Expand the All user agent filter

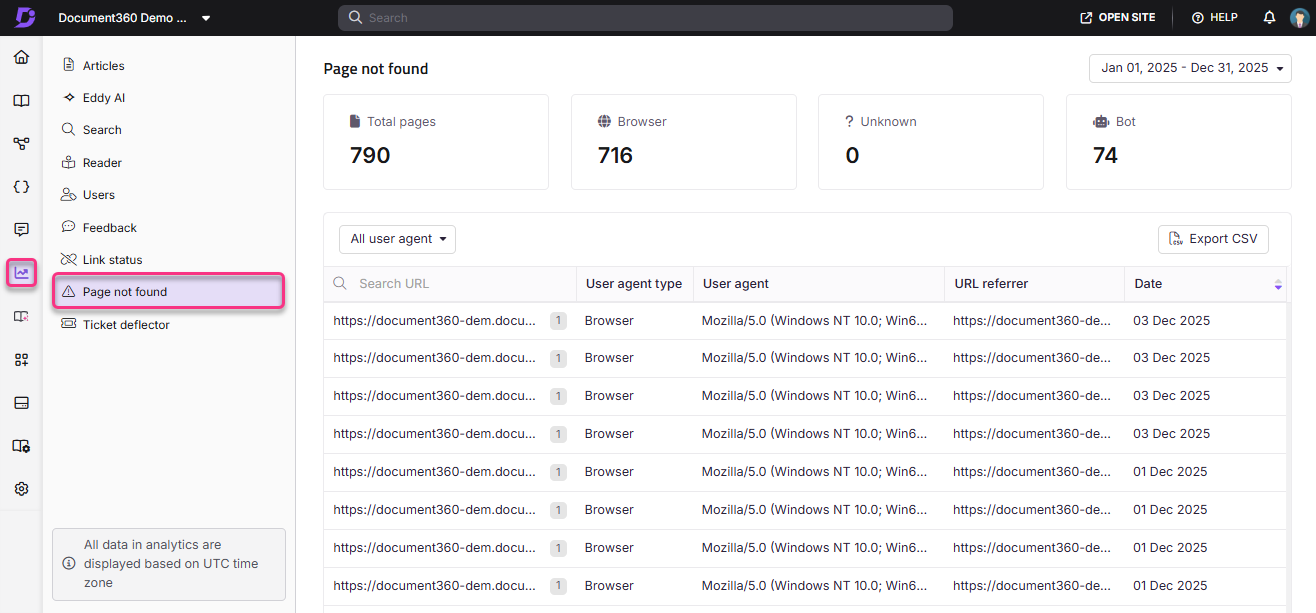(x=397, y=239)
